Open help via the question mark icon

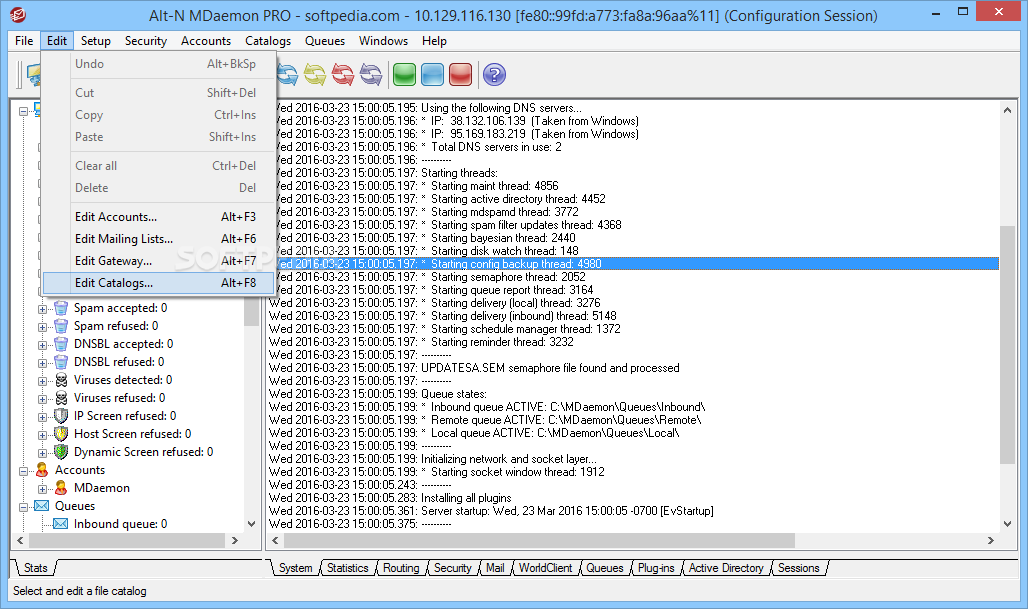click(494, 75)
